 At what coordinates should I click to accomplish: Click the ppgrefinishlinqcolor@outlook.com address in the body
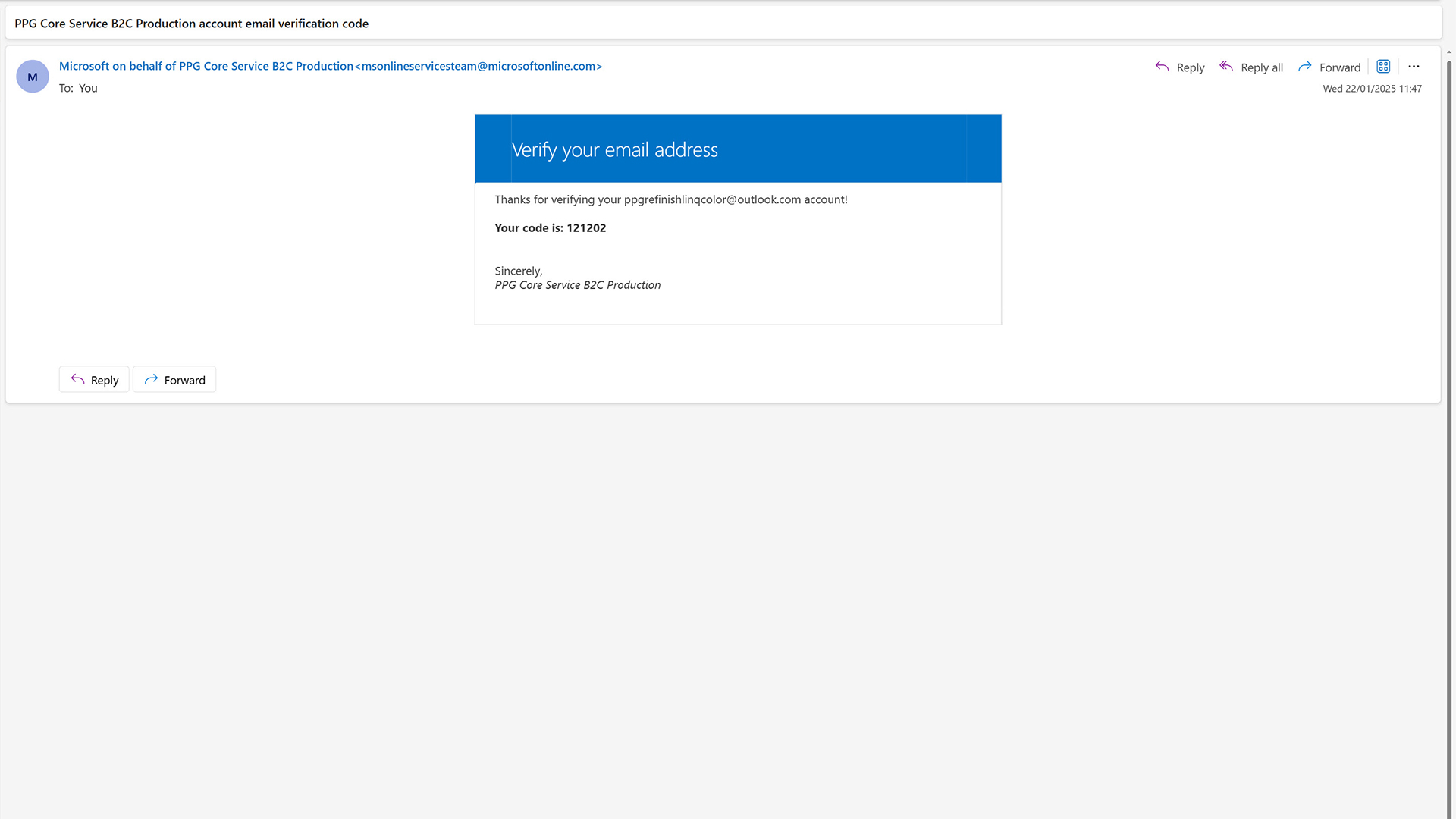712,199
